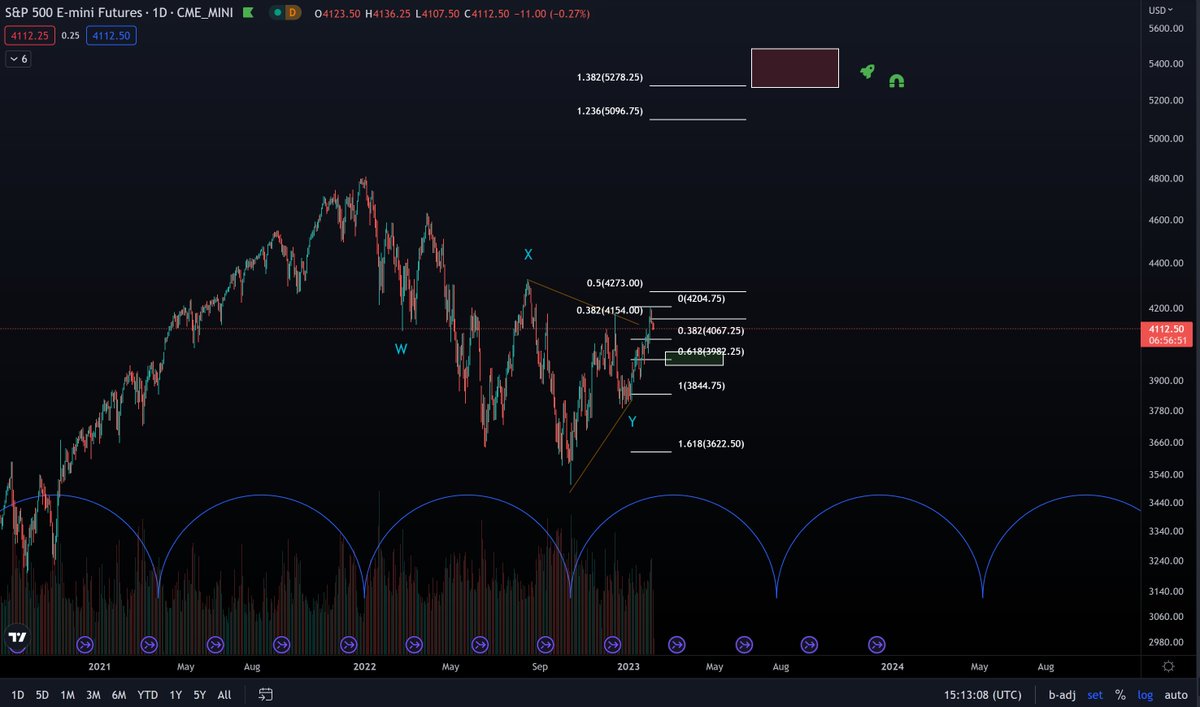Select the All date range
This screenshot has width=1200, height=707.
224,694
